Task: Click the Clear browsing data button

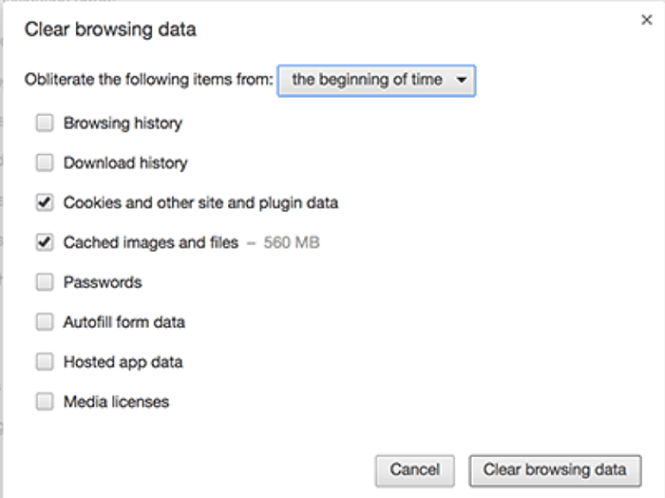Action: (x=555, y=470)
